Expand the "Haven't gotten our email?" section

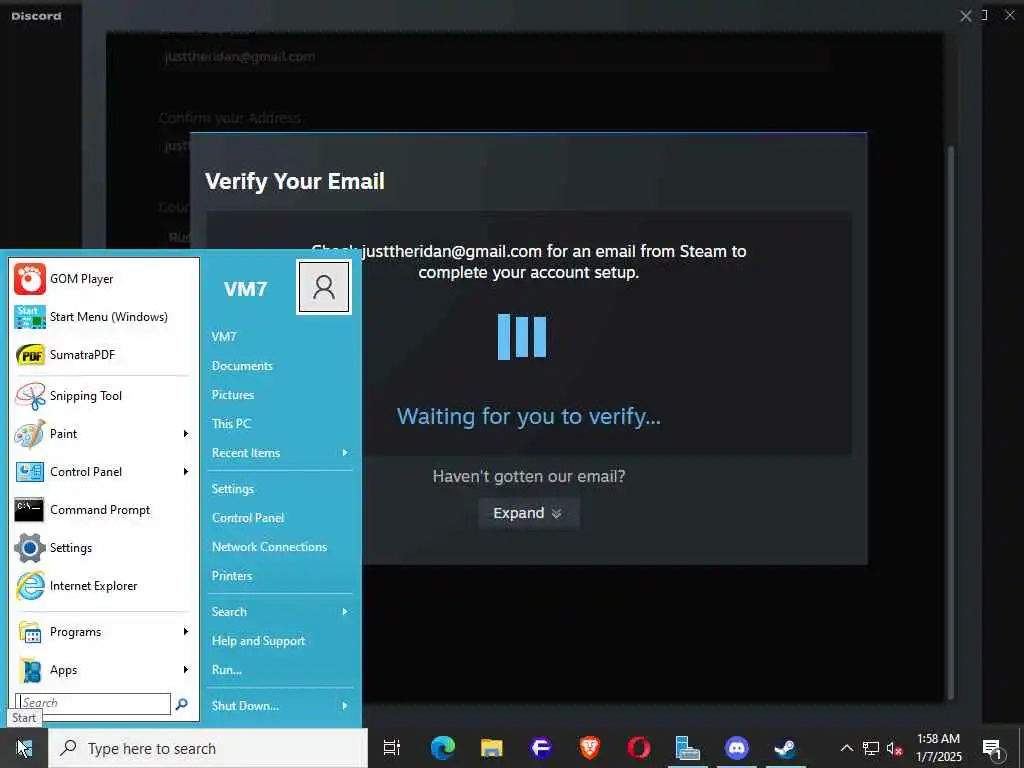tap(528, 513)
